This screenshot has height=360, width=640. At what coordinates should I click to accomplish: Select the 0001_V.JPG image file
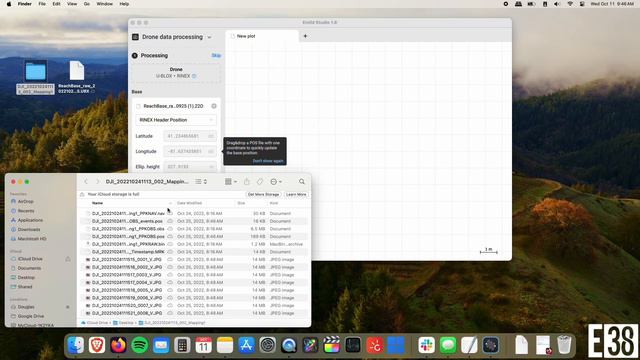click(194, 260)
